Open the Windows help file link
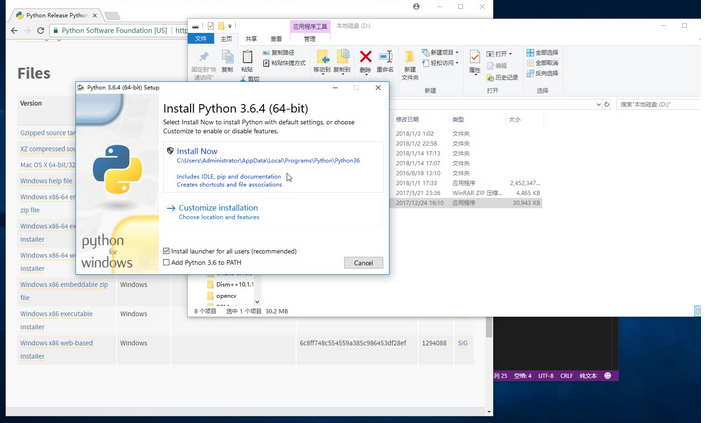The width and height of the screenshot is (705, 423). [x=46, y=181]
